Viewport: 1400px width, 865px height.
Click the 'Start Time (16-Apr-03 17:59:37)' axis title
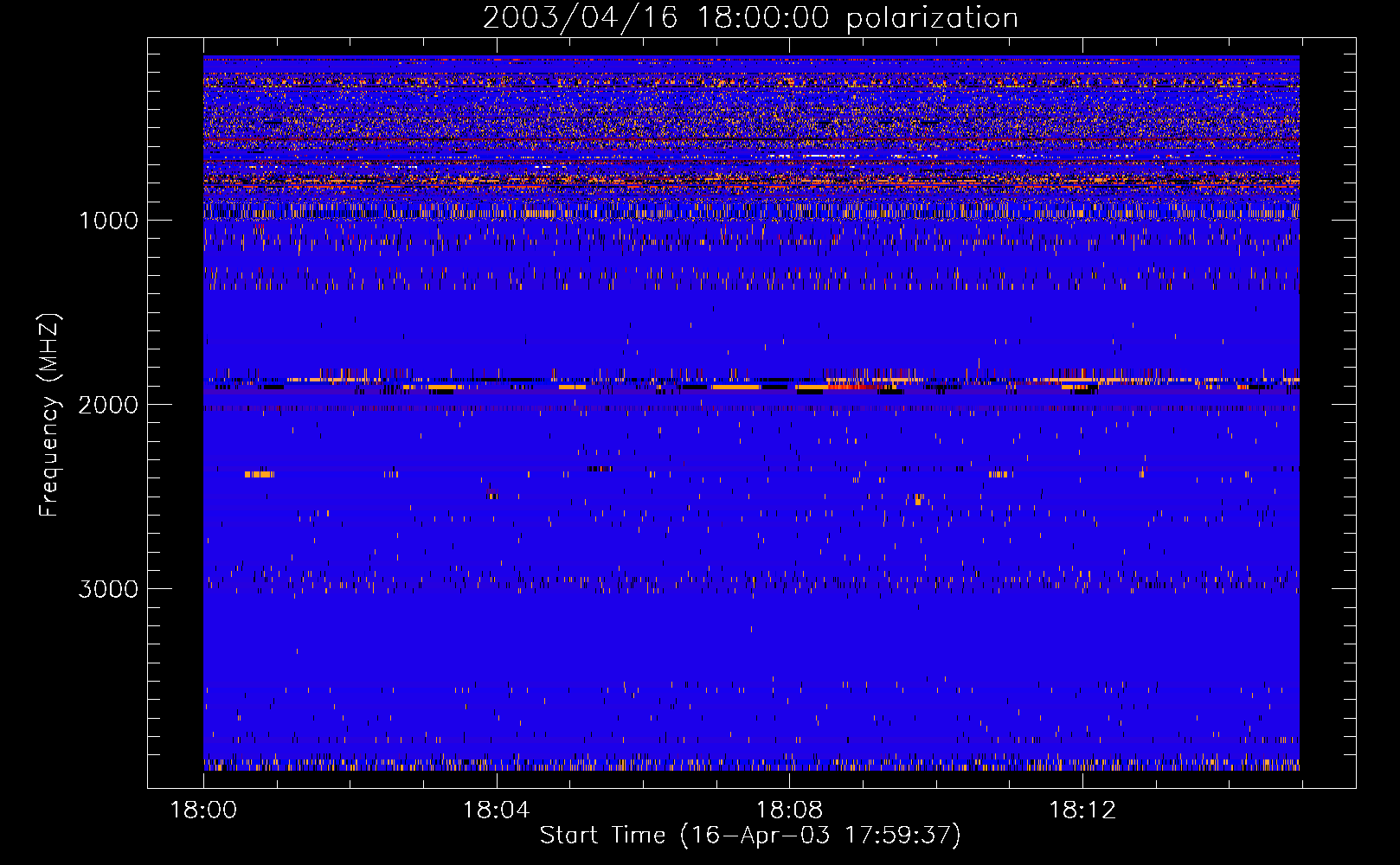750,836
